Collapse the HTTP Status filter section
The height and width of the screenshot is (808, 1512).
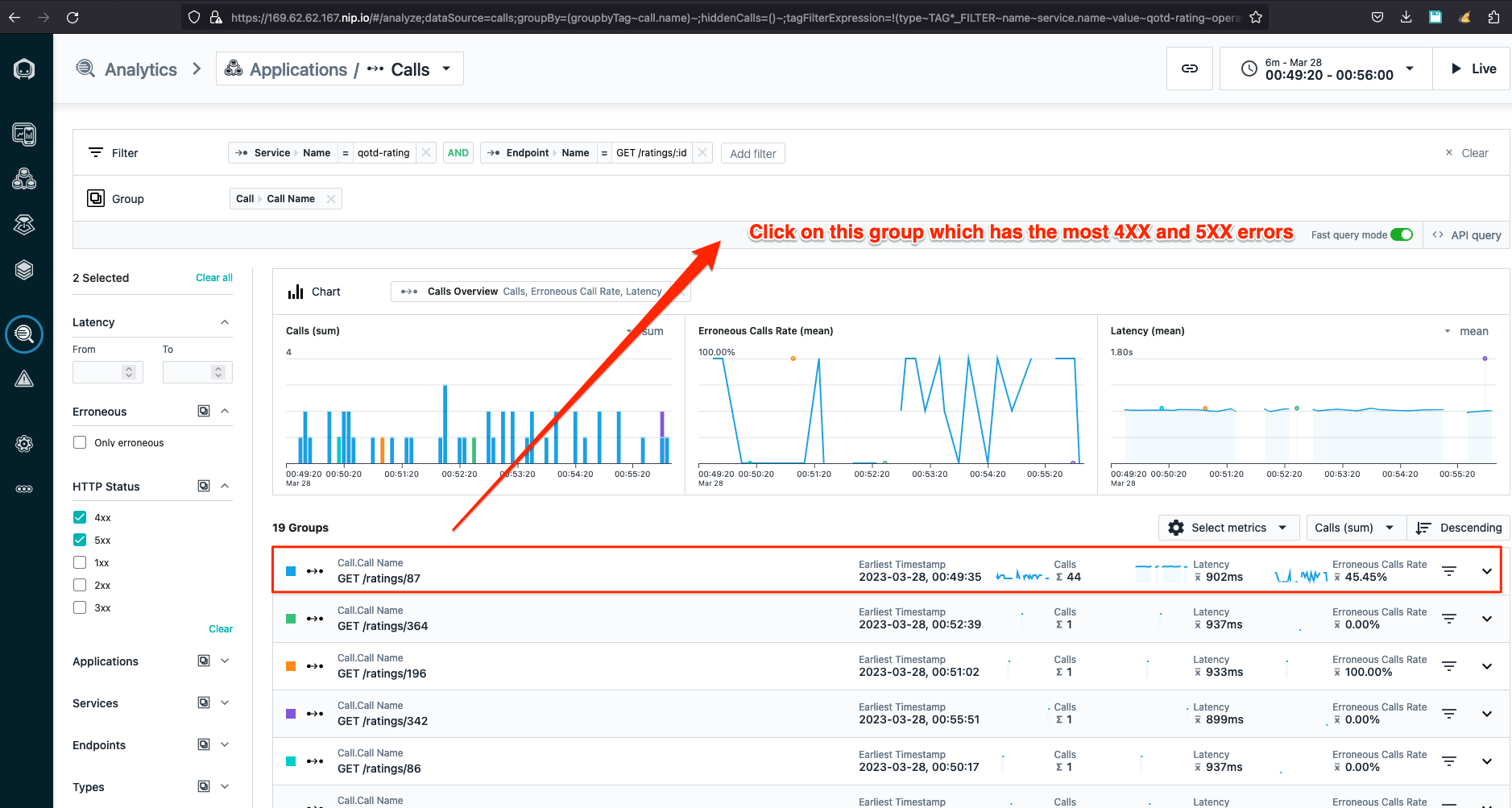pos(225,486)
